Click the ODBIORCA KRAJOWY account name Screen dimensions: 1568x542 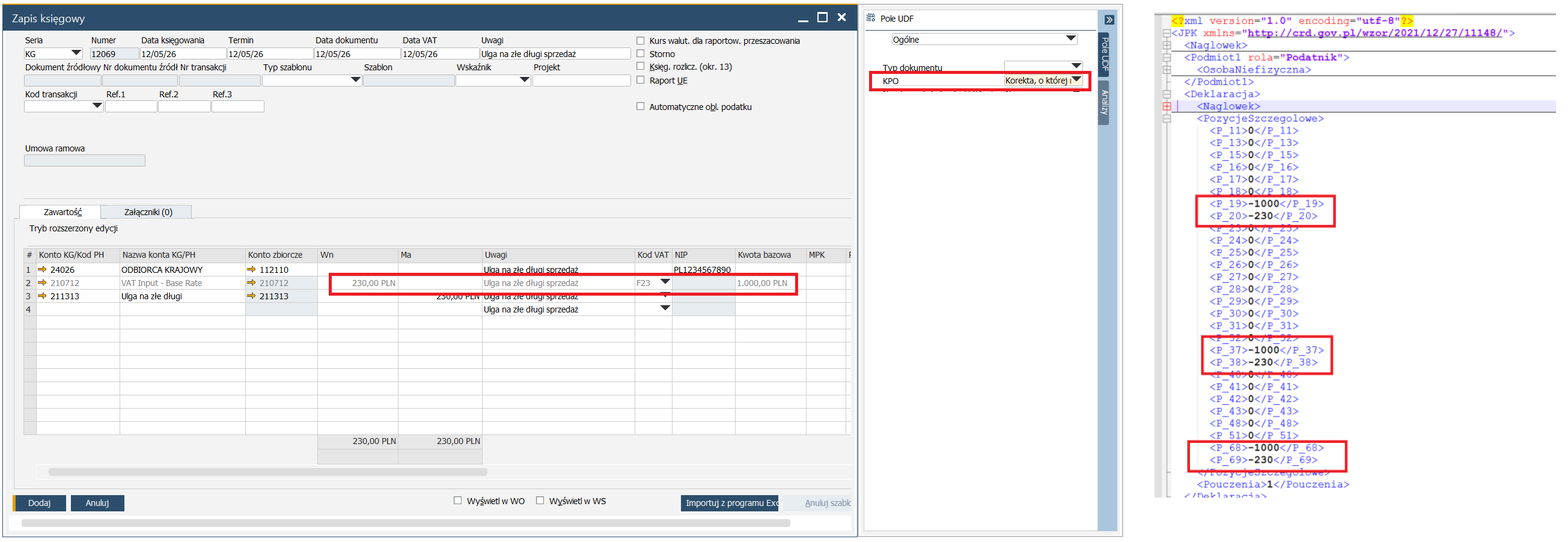pos(162,269)
